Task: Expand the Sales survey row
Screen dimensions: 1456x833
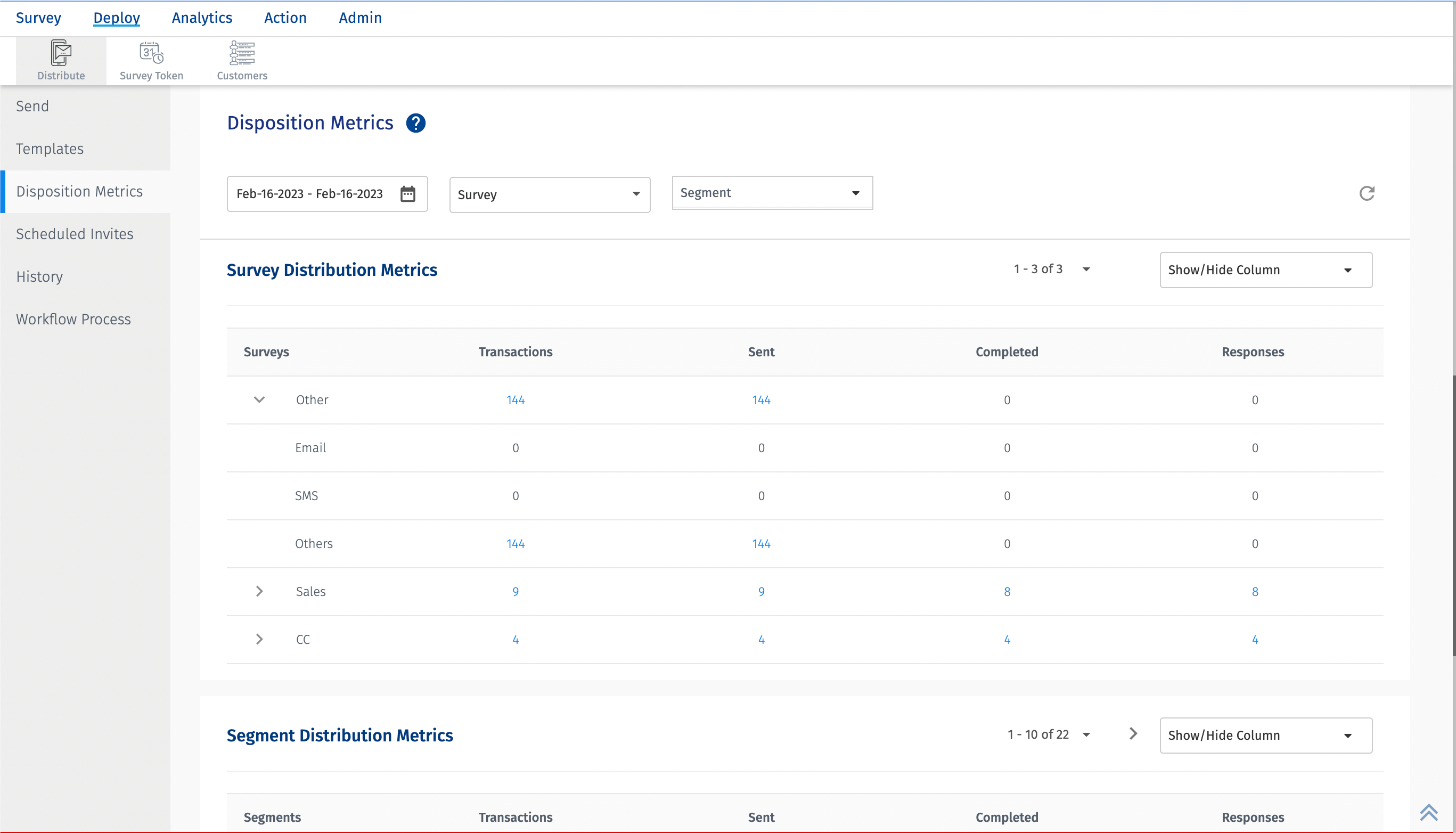Action: [259, 591]
